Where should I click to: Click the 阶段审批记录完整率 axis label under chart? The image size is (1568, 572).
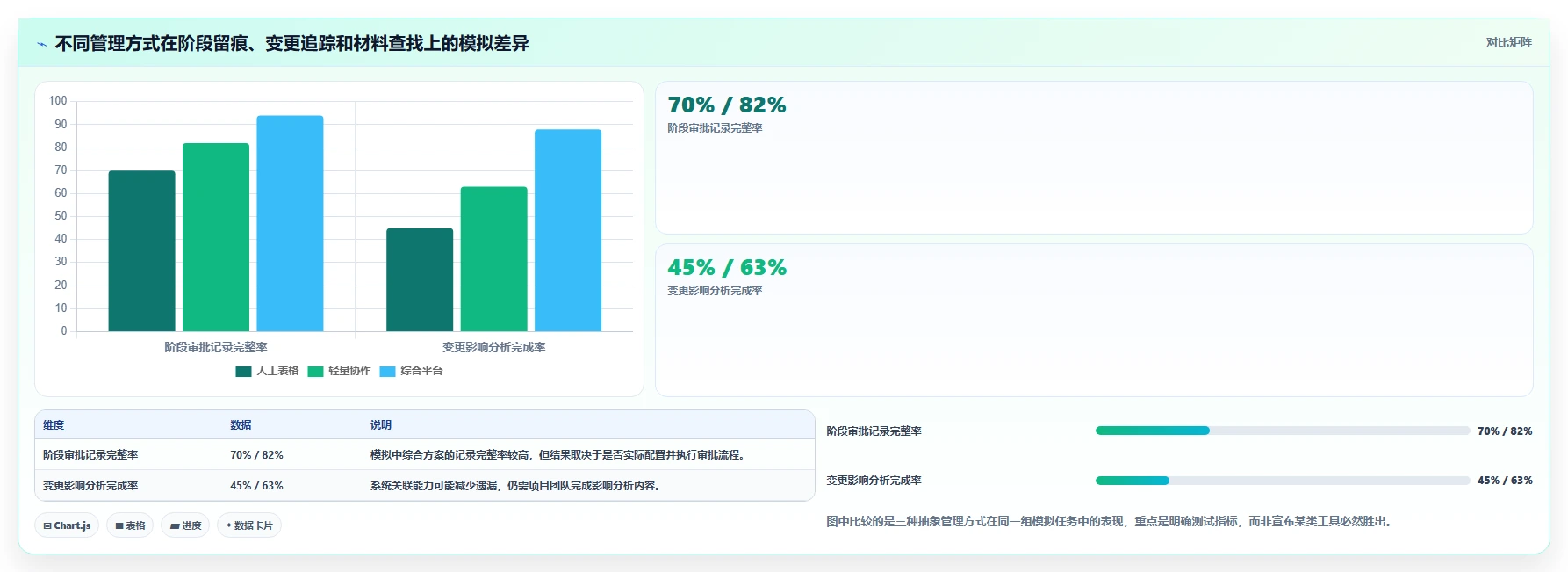(x=216, y=347)
